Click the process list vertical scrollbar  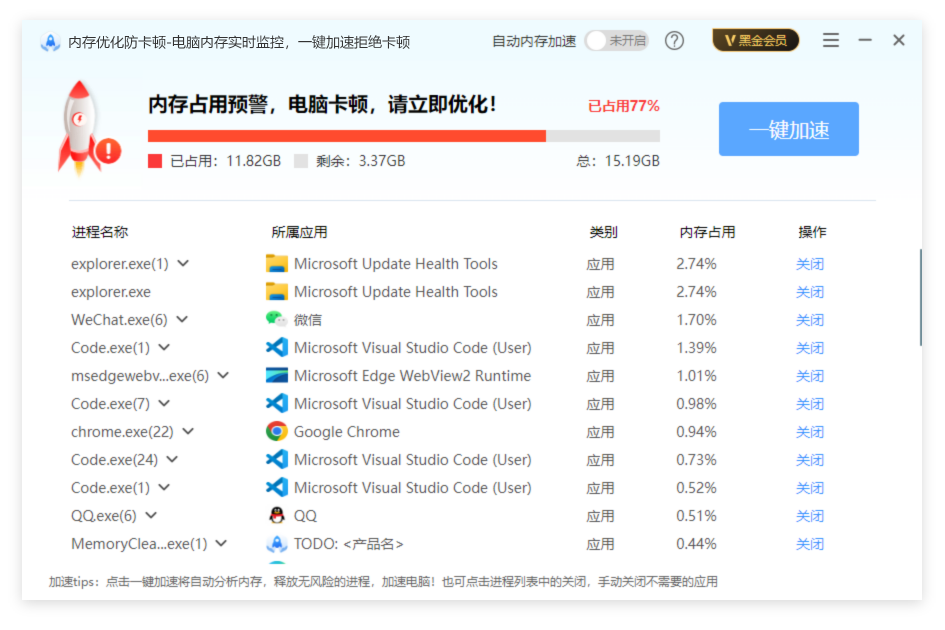click(x=920, y=297)
